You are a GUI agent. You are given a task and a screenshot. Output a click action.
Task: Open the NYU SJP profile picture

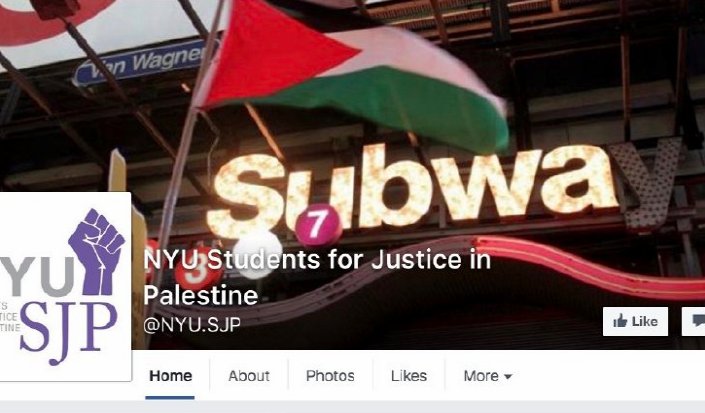tap(65, 287)
